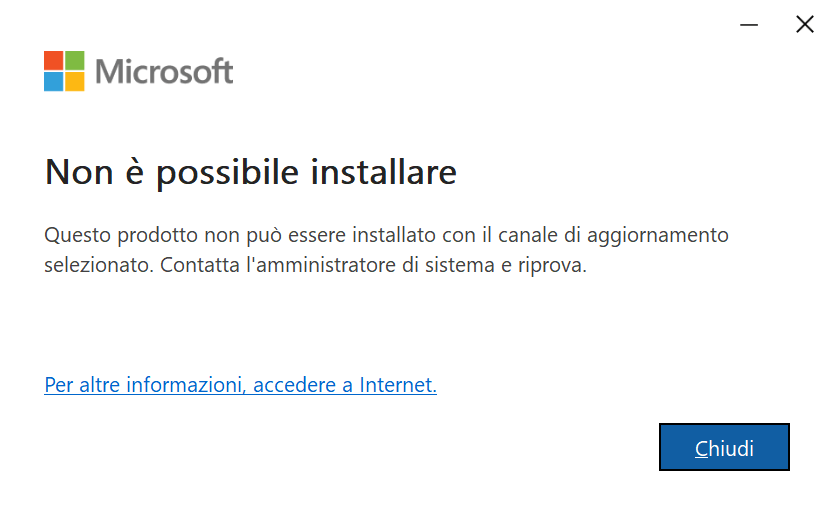Click the word 'amministratore' in the message
Viewport: 838px width, 514px height.
coord(326,265)
